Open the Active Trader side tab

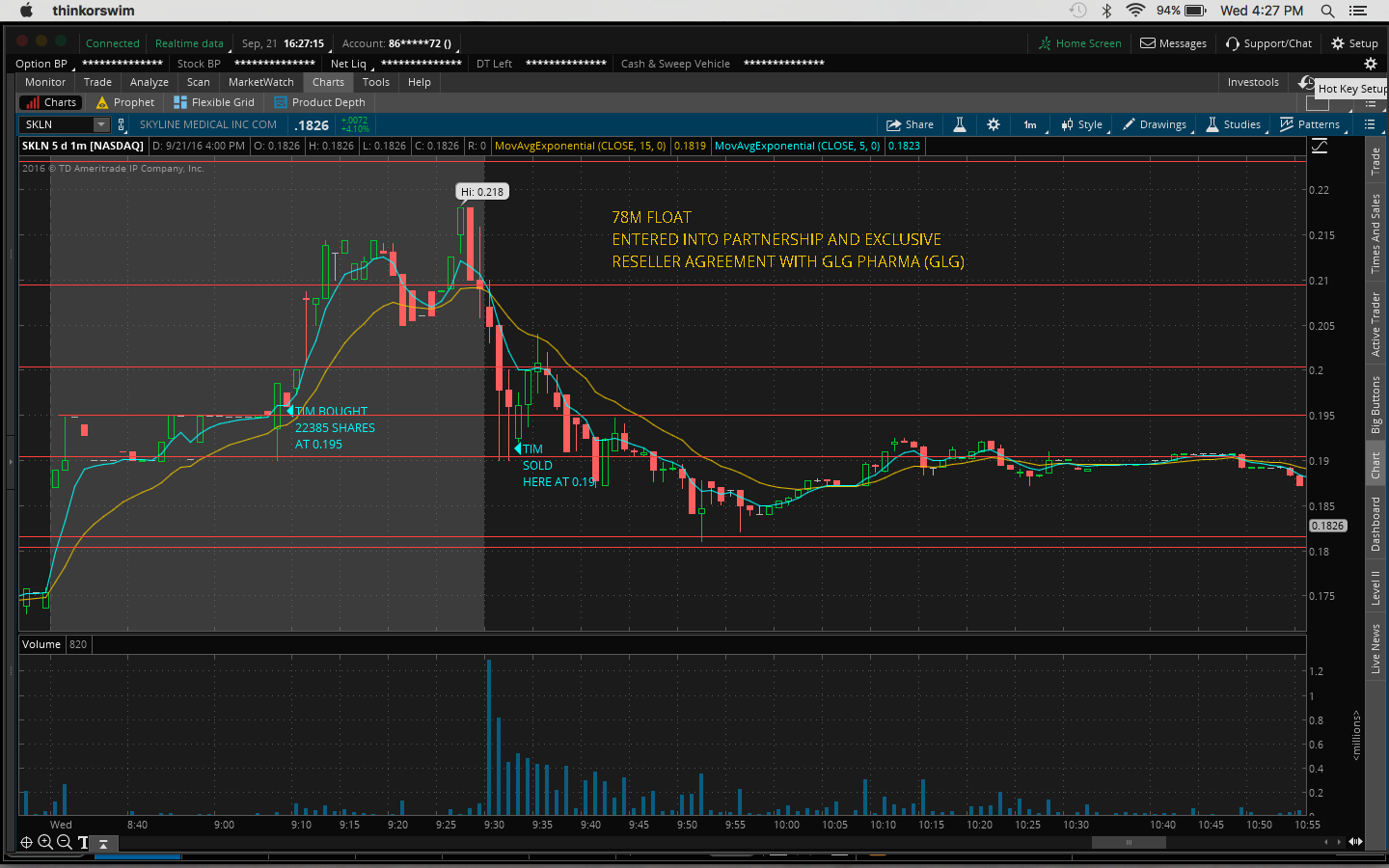[1375, 324]
